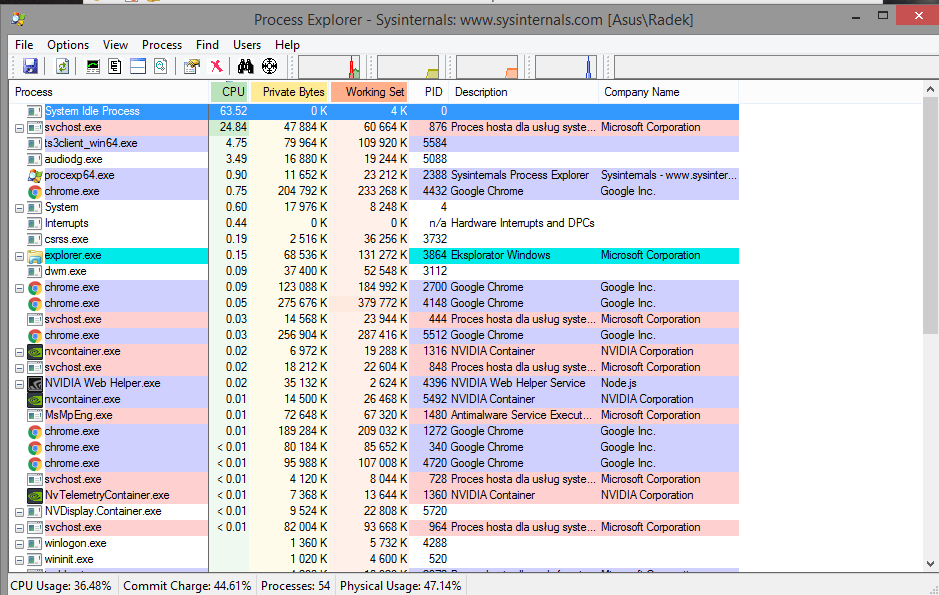Click the Commit Charge: 44.61% status text
This screenshot has width=939, height=595.
187,585
